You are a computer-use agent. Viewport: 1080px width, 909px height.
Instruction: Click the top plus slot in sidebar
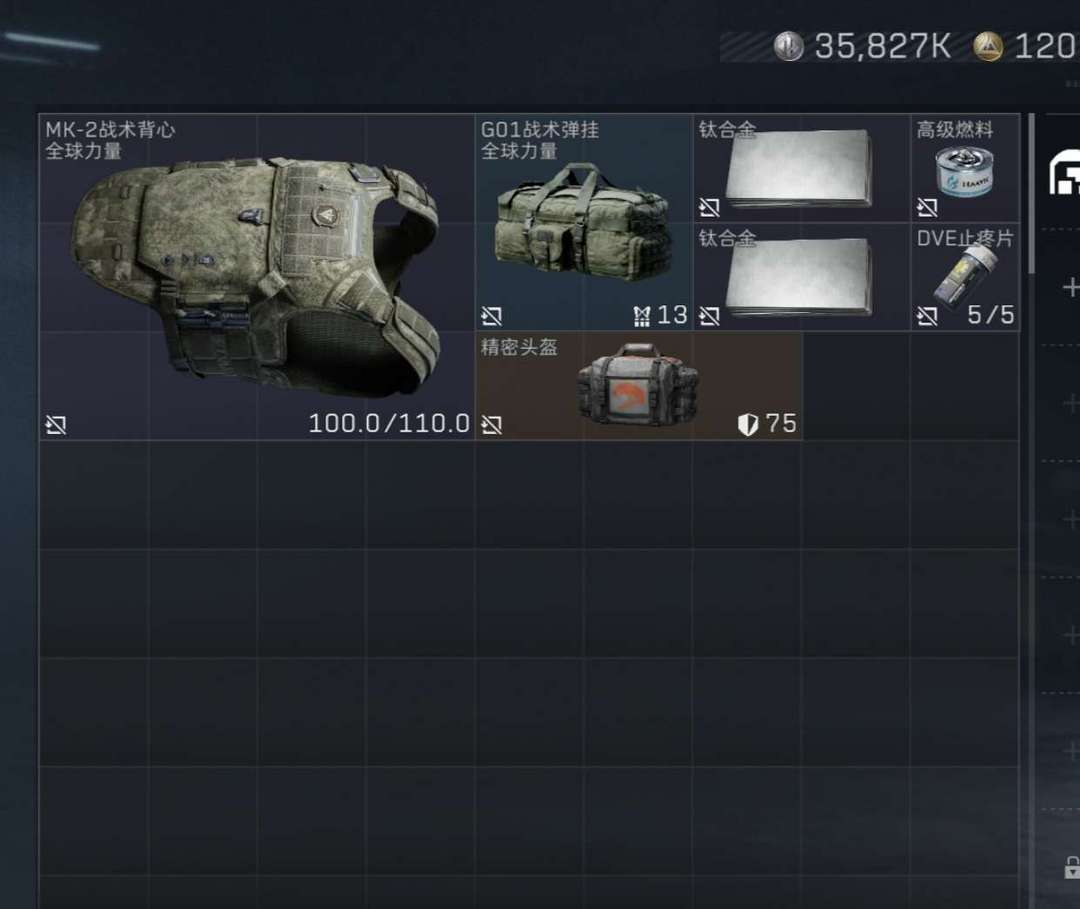click(x=1071, y=287)
